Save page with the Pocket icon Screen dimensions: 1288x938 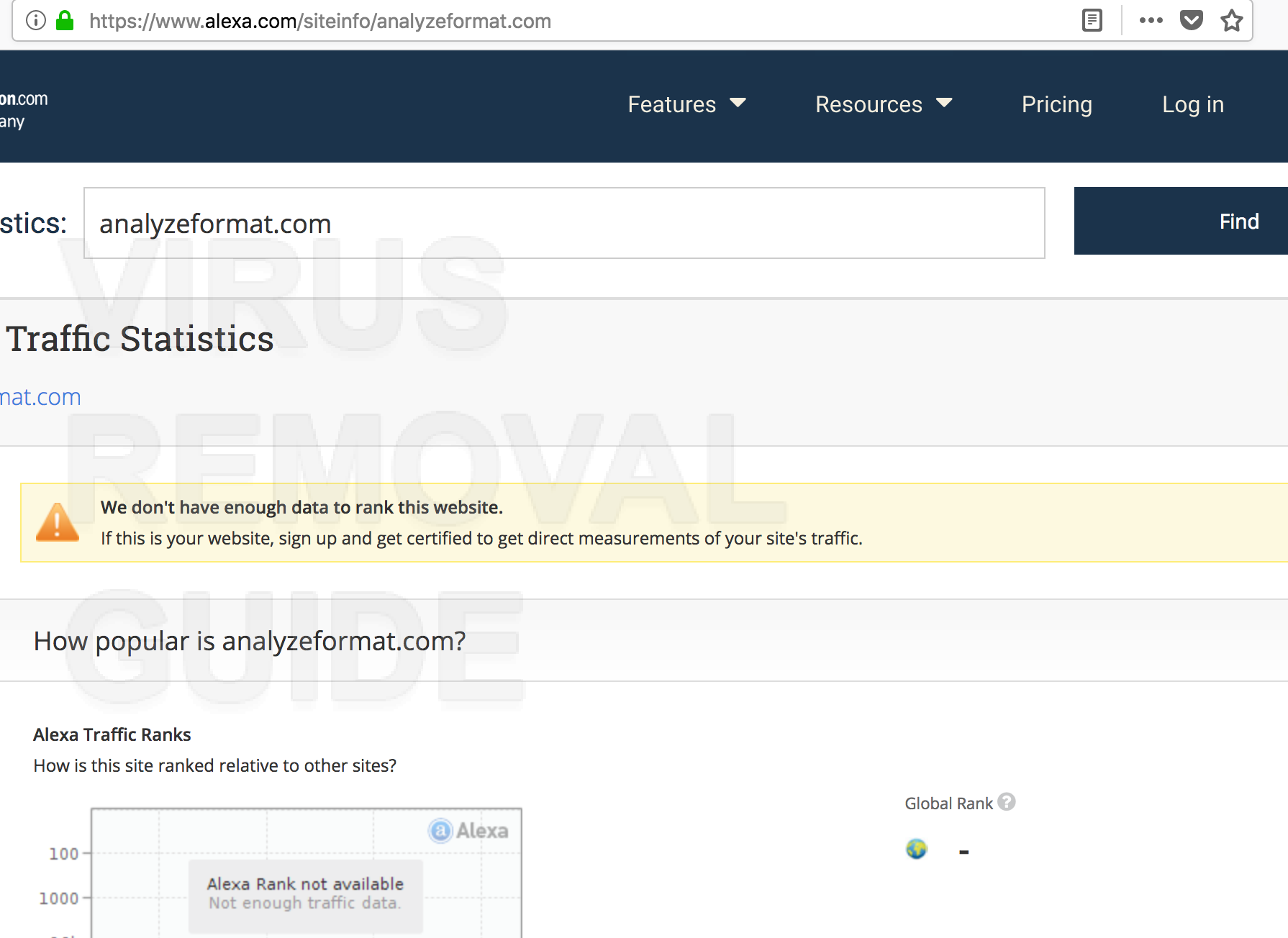[1192, 20]
